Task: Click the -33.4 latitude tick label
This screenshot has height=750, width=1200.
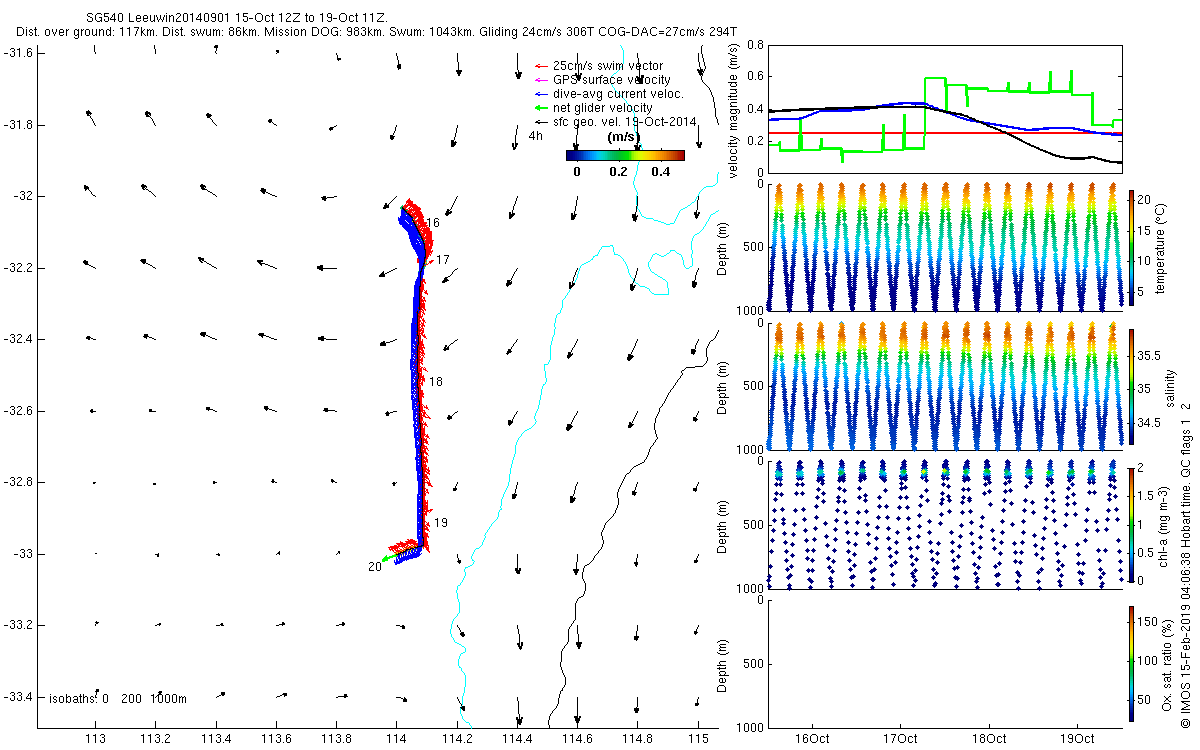Action: (18, 696)
